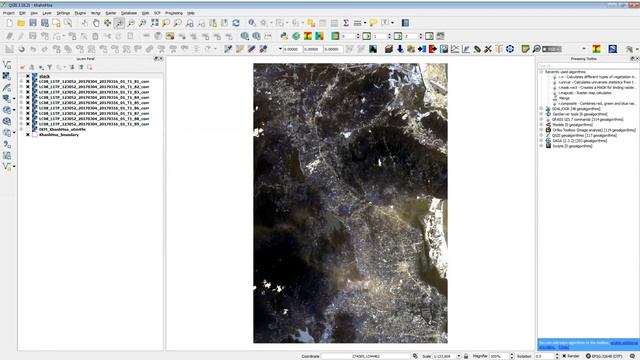
Task: Select the Pan Map to Selection tool
Action: (x=107, y=23)
